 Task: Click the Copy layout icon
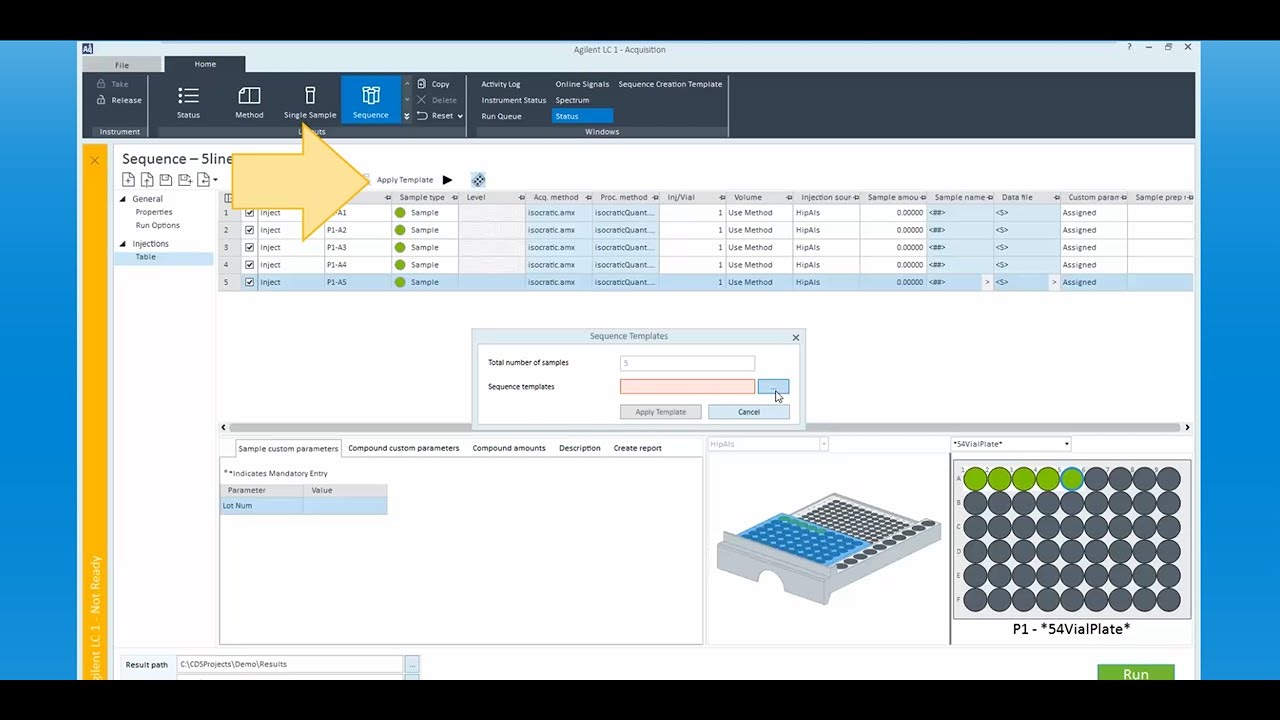coord(422,84)
